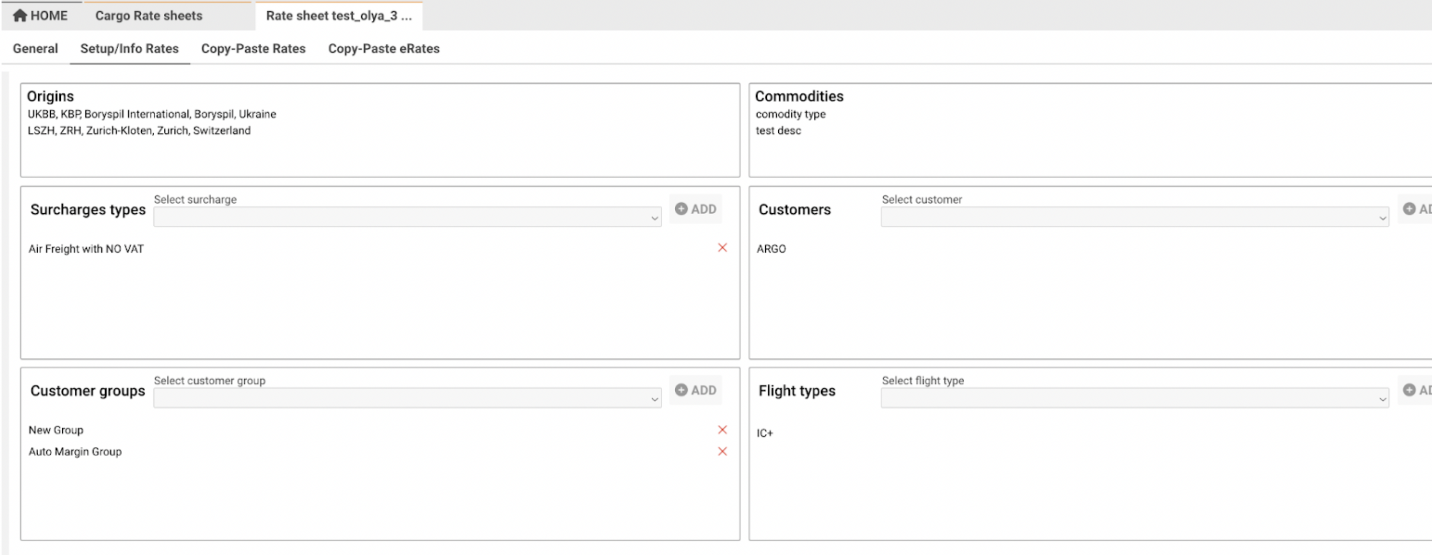Image resolution: width=1432 pixels, height=555 pixels.
Task: Switch to the General tab
Action: pos(35,49)
